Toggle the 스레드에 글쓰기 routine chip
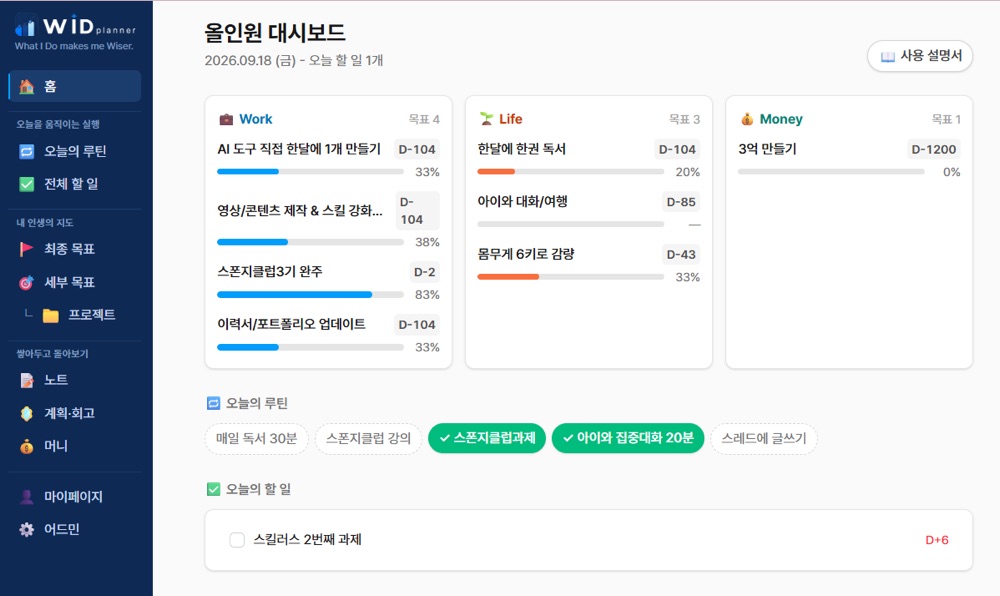This screenshot has height=596, width=1000. tap(763, 439)
